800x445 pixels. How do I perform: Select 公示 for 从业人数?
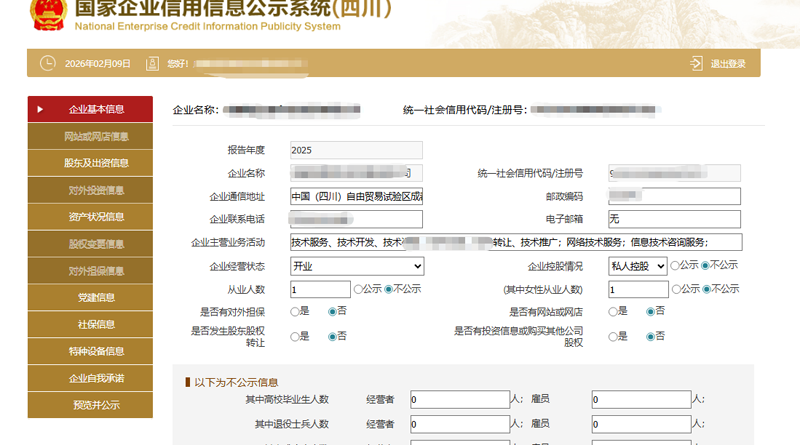pos(358,289)
